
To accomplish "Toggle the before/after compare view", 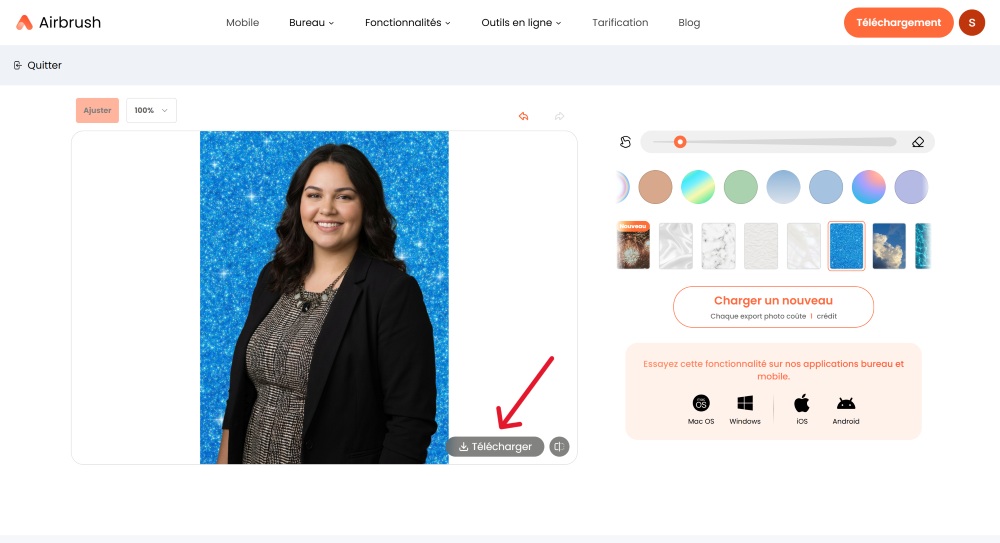I will coord(559,447).
